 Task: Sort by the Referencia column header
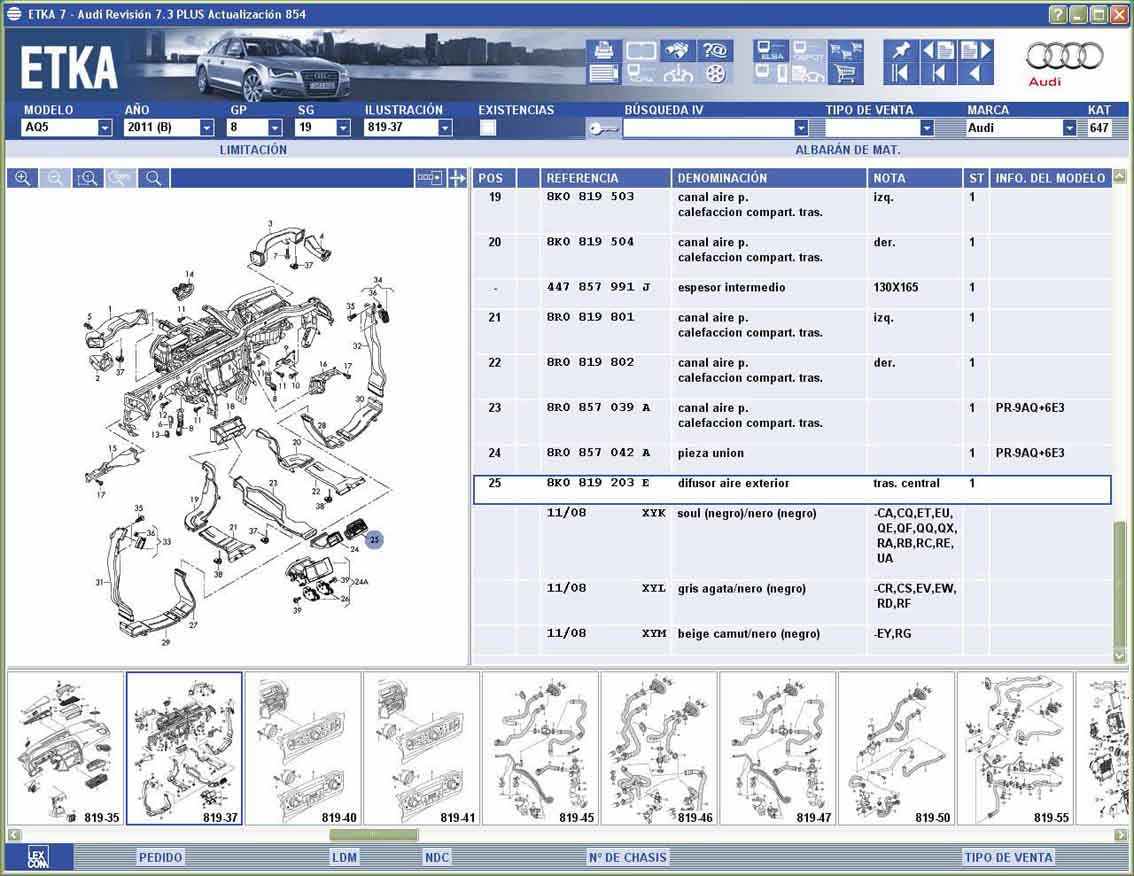coord(605,178)
